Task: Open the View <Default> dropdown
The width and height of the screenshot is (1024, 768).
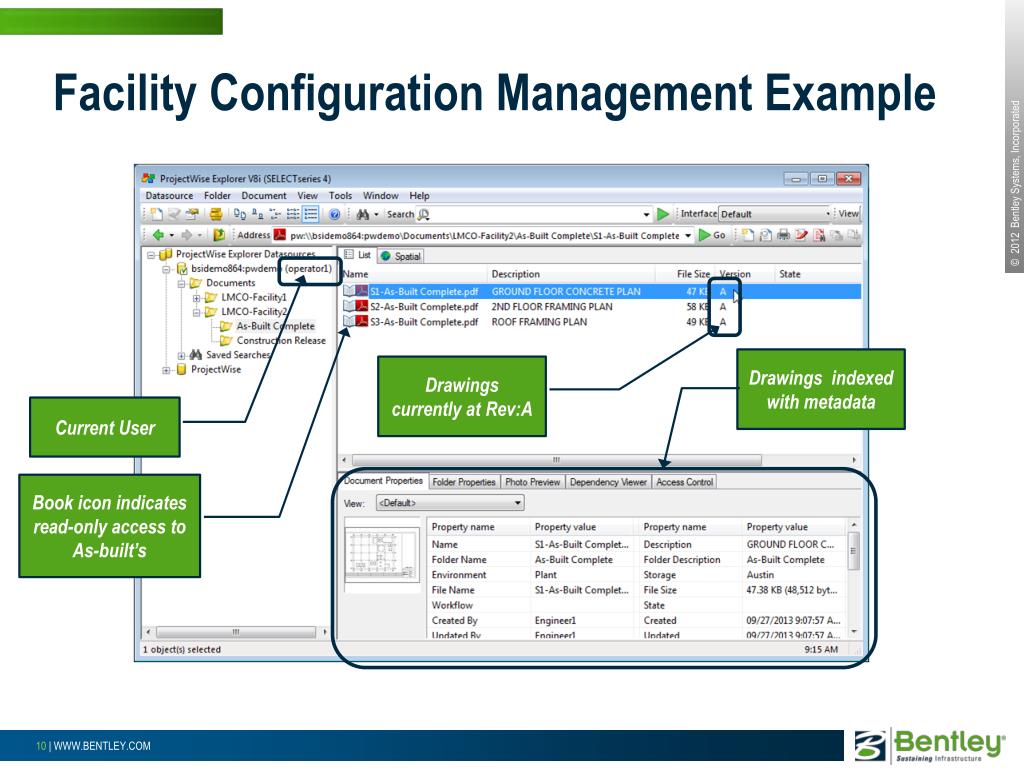Action: tap(450, 503)
